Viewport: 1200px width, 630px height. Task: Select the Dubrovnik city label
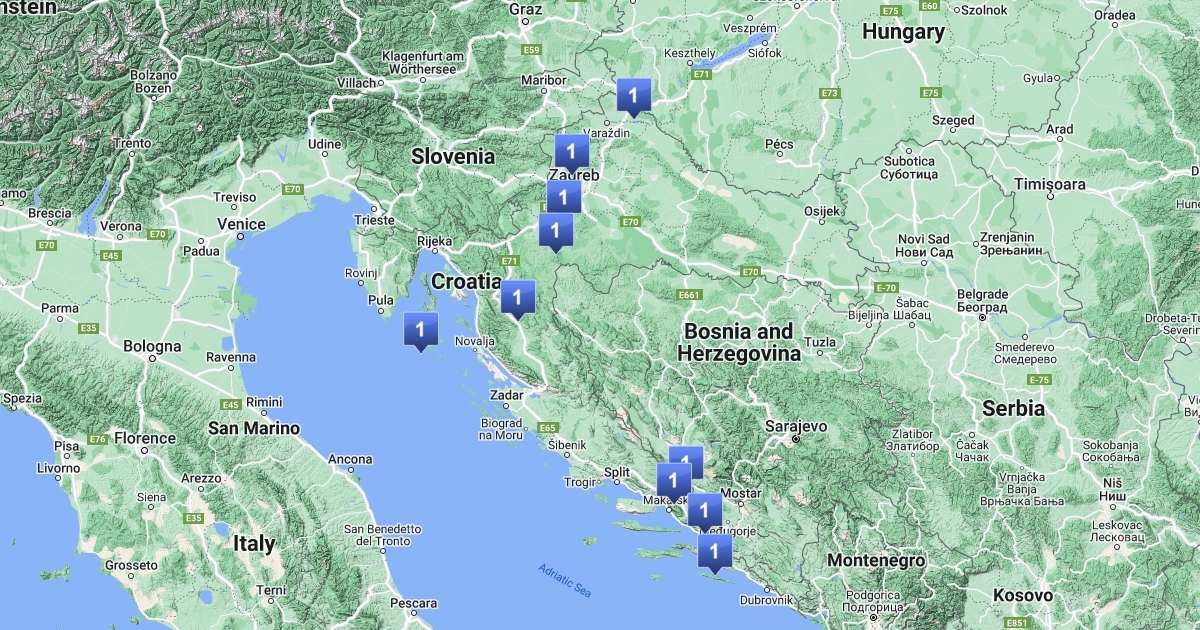tap(767, 600)
